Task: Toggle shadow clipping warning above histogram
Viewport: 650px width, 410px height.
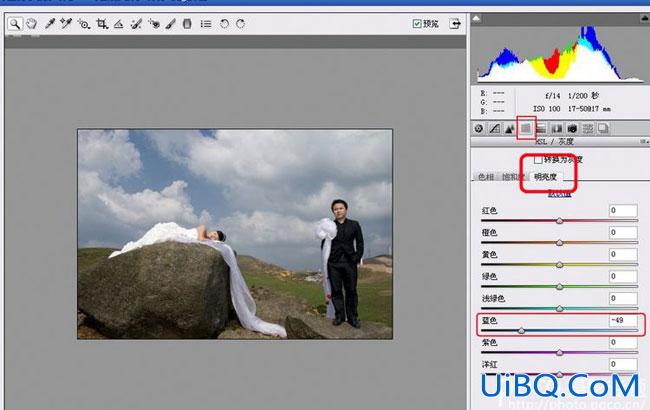Action: (476, 18)
